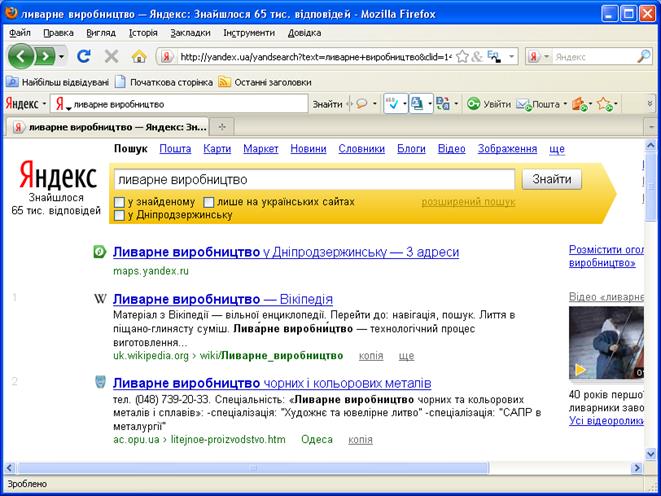Viewport: 661px width, 496px height.
Task: Open the home page via house icon
Action: [x=139, y=56]
